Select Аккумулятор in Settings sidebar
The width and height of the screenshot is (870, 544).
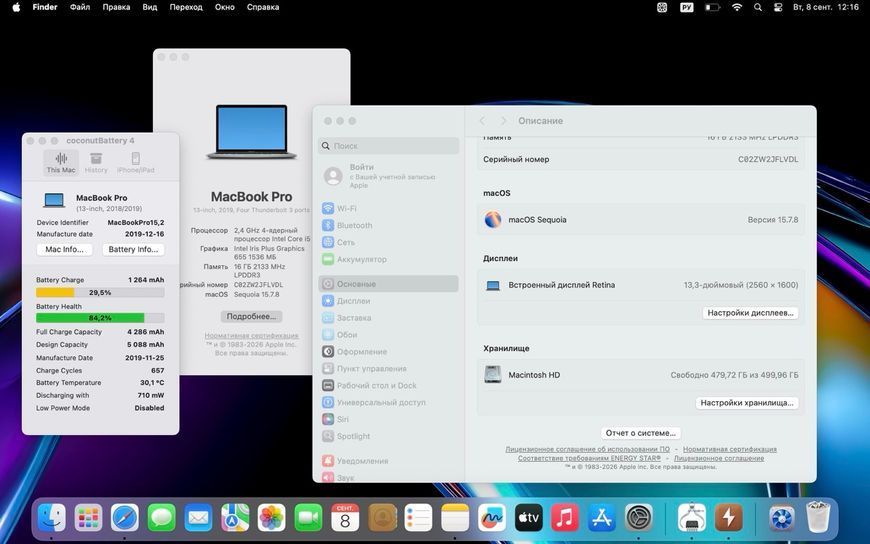click(388, 259)
